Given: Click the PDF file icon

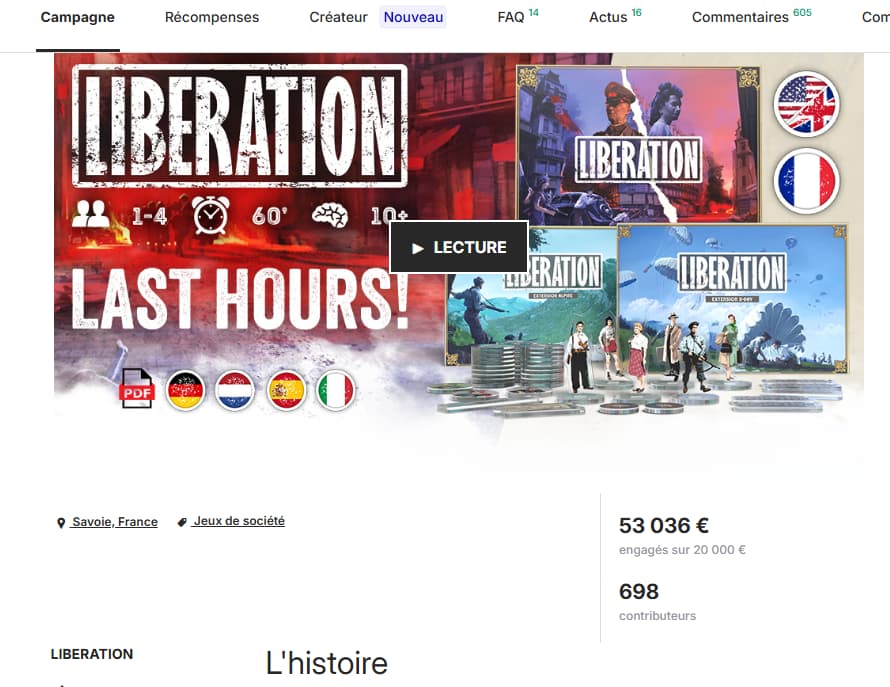Looking at the screenshot, I should (x=136, y=388).
